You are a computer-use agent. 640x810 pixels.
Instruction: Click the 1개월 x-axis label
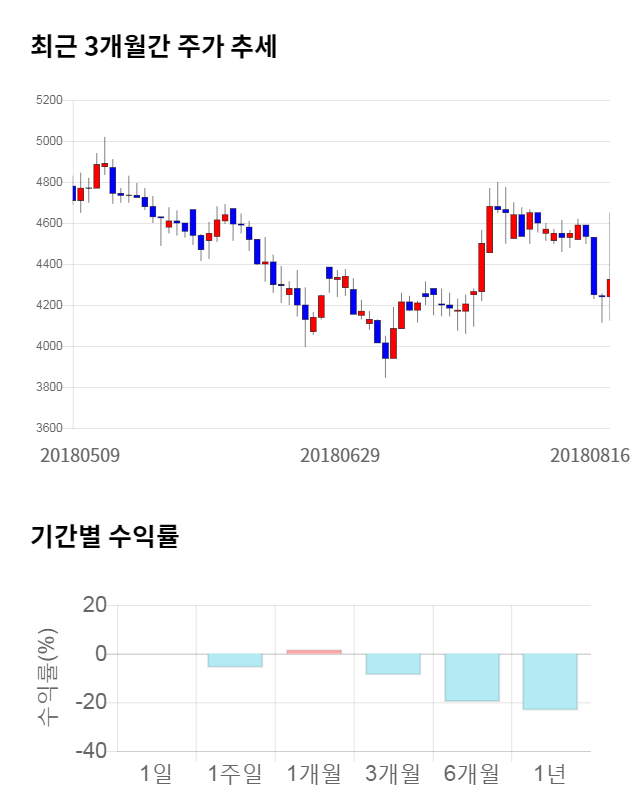[x=314, y=774]
